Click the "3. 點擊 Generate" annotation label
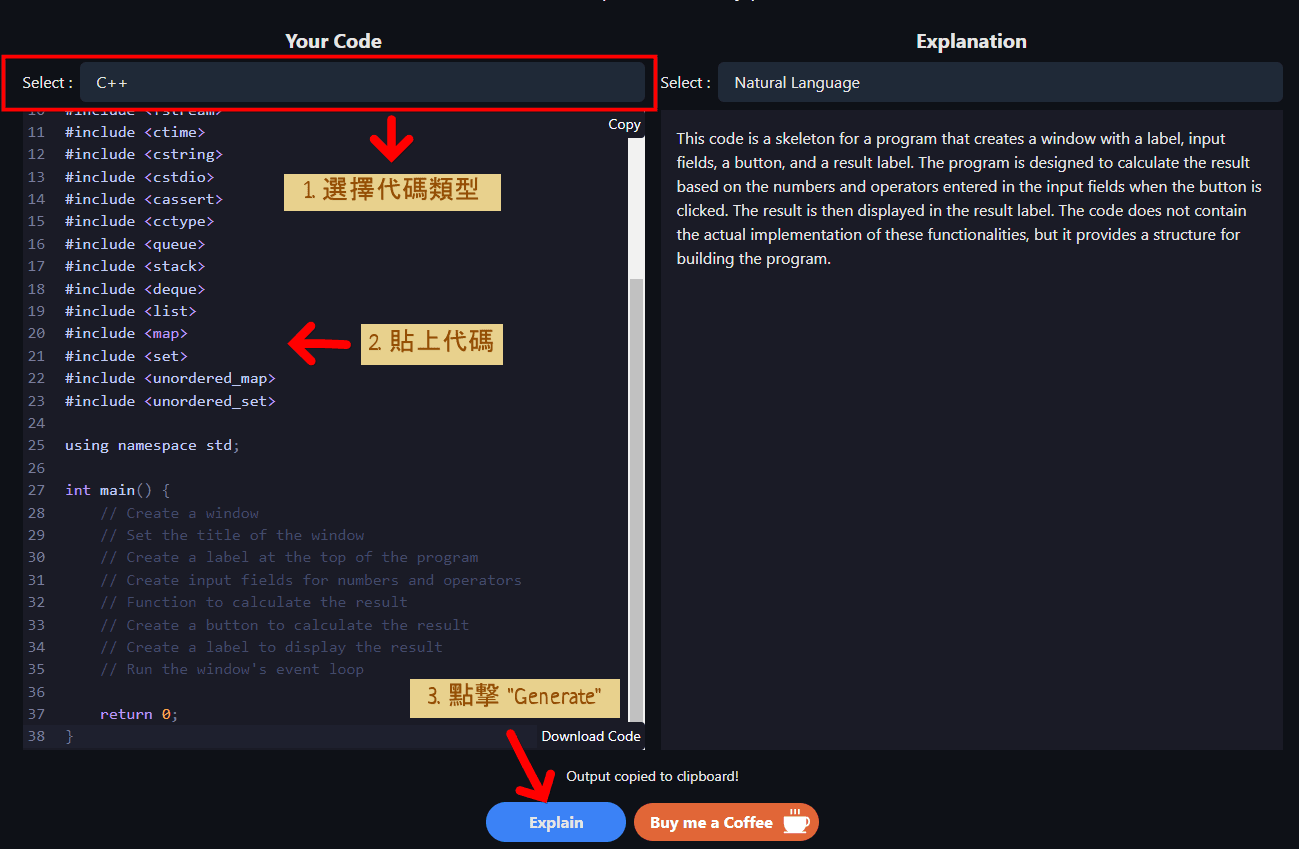Viewport: 1299px width, 849px height. click(x=514, y=697)
